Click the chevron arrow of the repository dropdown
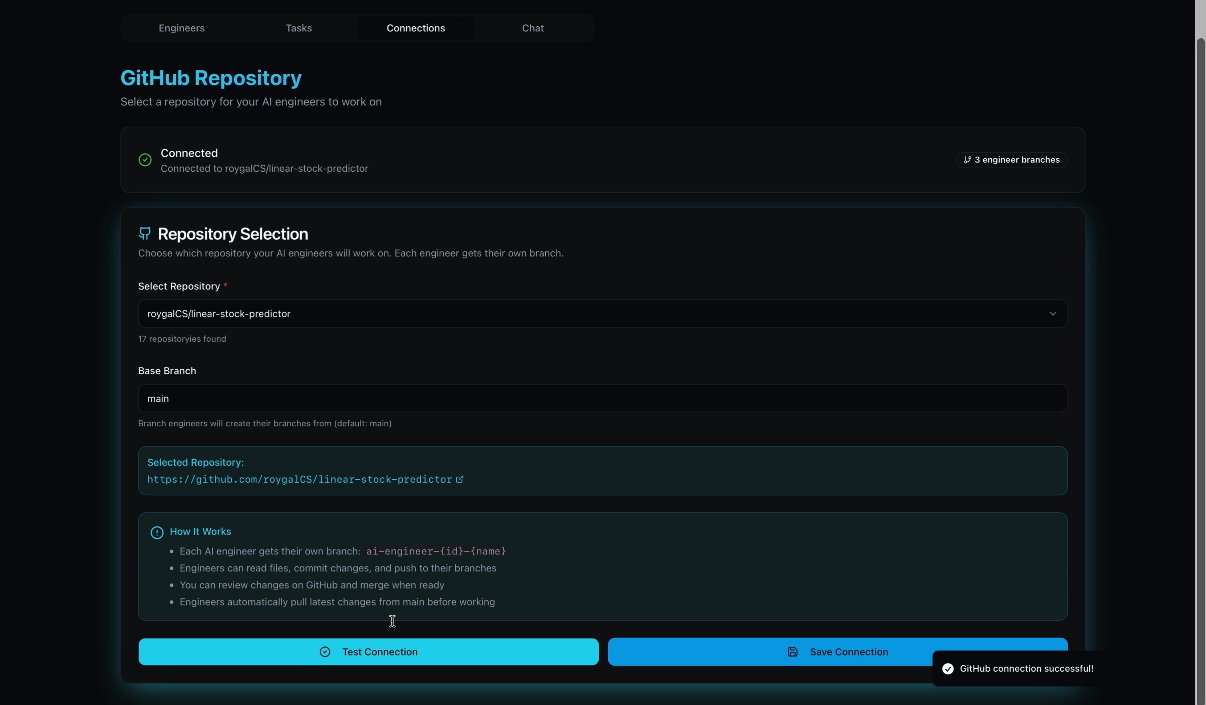 1052,314
